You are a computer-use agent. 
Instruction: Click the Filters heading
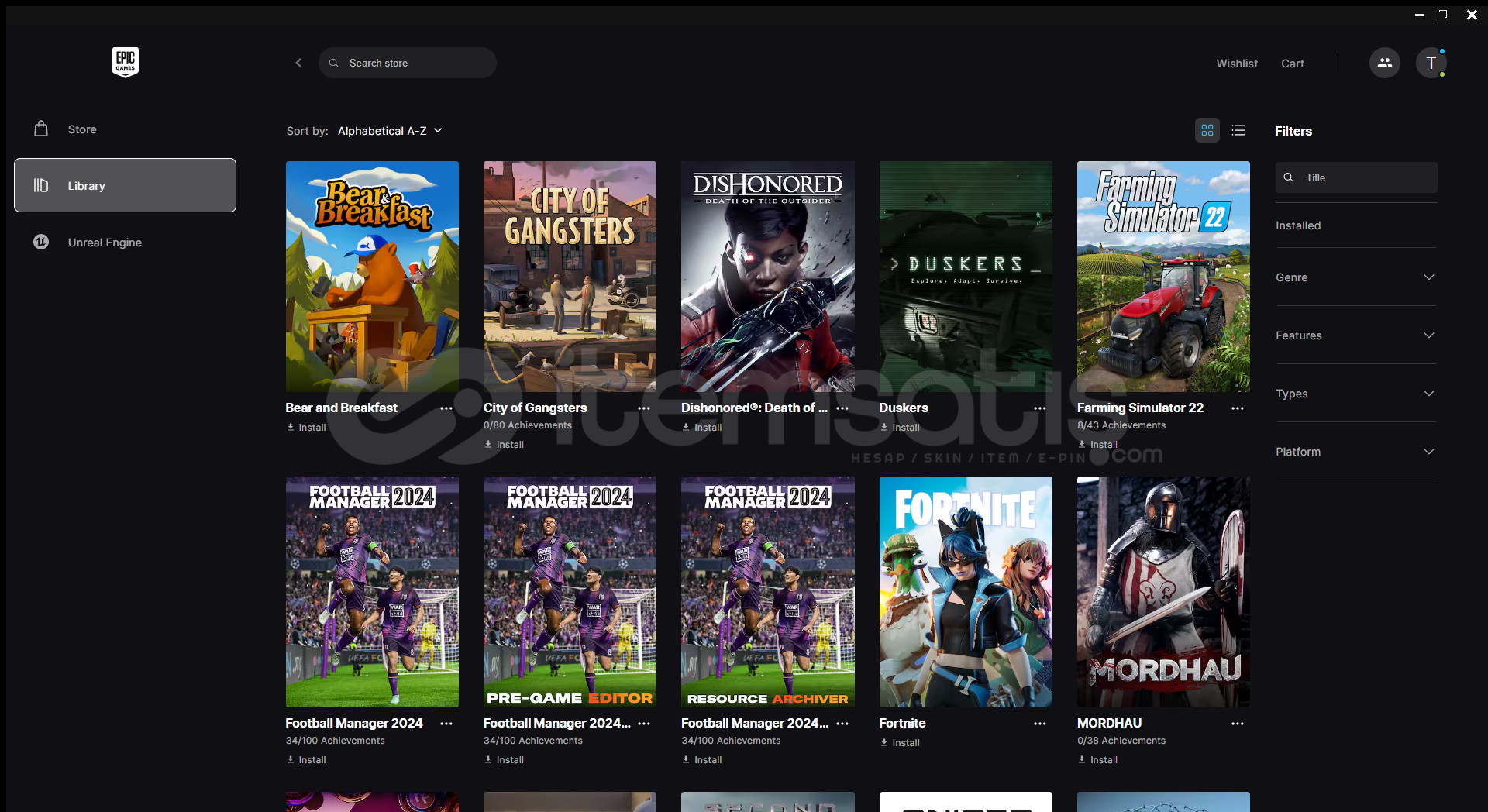click(1293, 131)
